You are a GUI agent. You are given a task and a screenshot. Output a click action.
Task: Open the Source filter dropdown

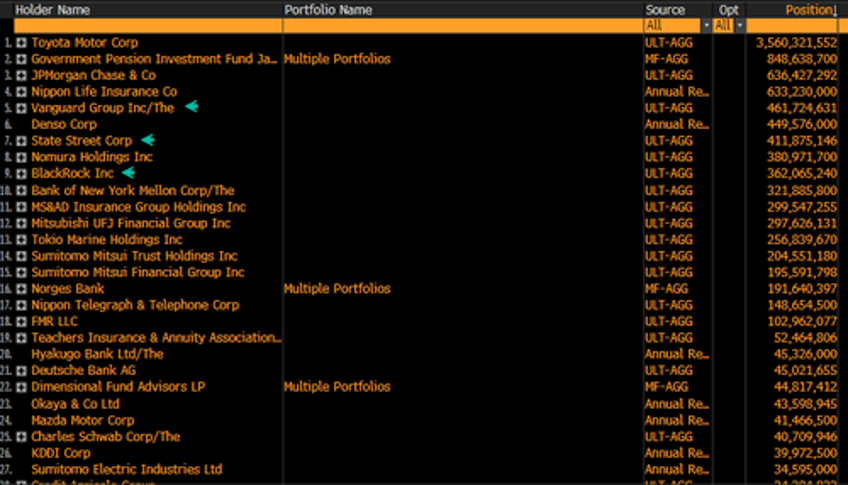[706, 25]
